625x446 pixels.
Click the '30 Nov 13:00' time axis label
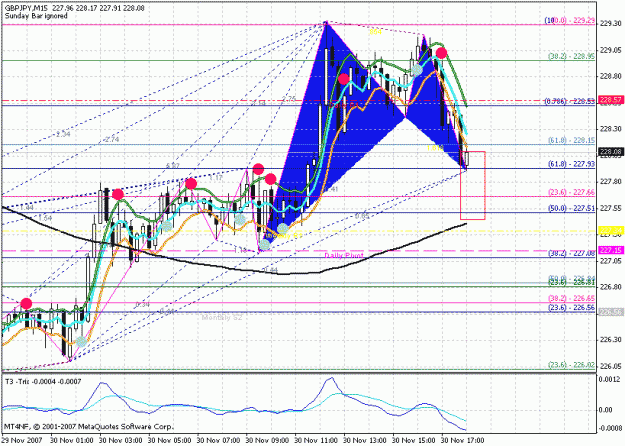(x=366, y=440)
